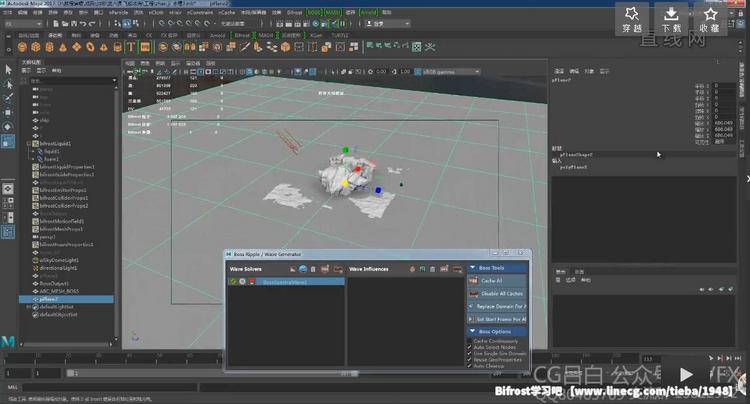Open the menu set dropdown at top left
750x404 pixels.
pyautogui.click(x=23, y=24)
